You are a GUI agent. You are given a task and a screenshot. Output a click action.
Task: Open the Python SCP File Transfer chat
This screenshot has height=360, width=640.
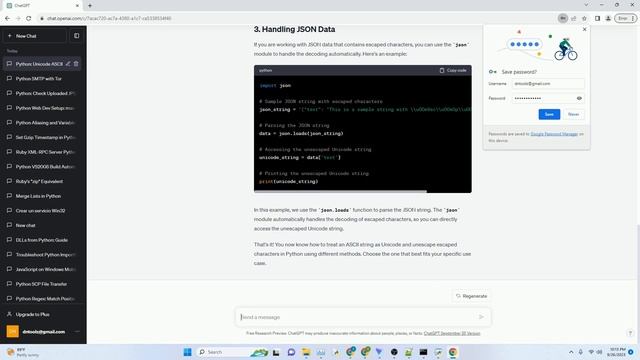tap(42, 284)
